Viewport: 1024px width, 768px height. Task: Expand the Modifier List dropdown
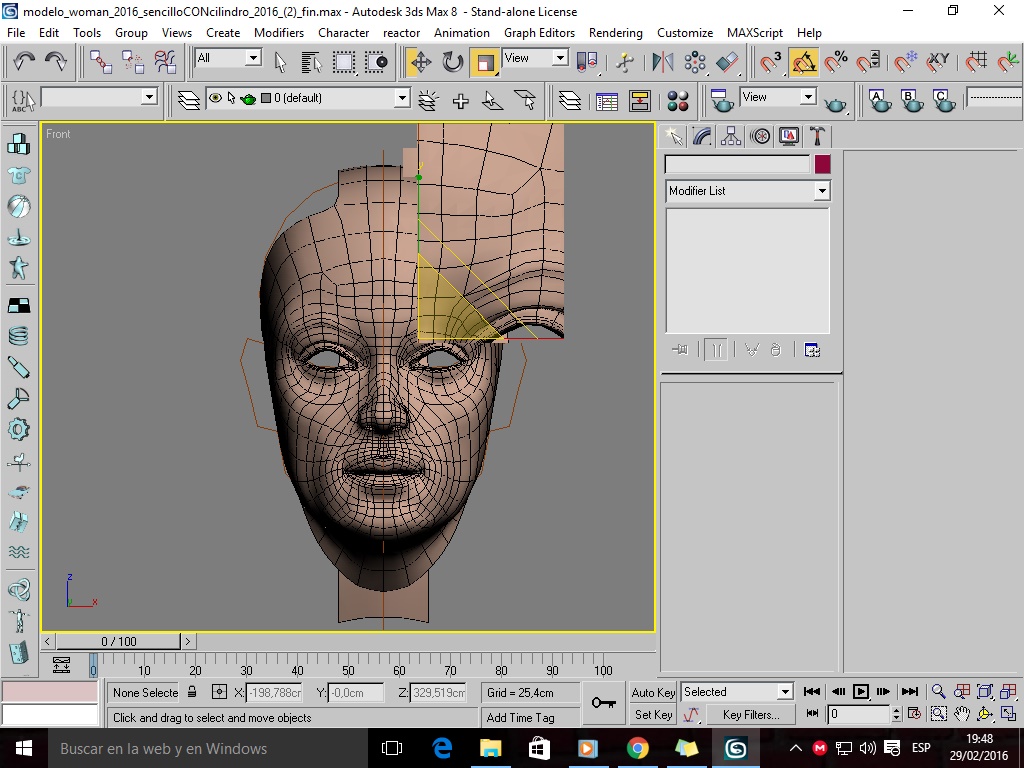coord(821,191)
